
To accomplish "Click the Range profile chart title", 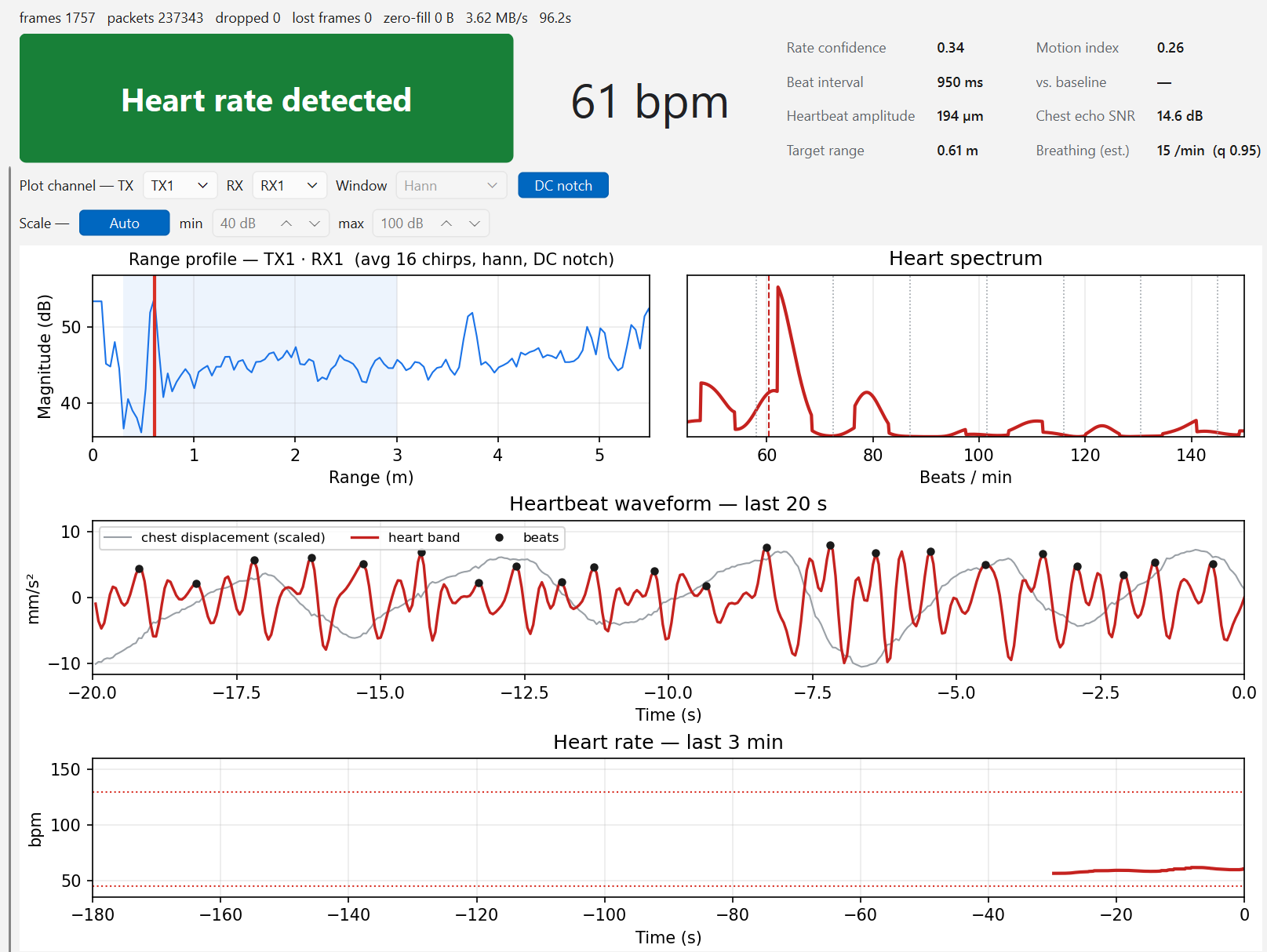I will pos(371,260).
